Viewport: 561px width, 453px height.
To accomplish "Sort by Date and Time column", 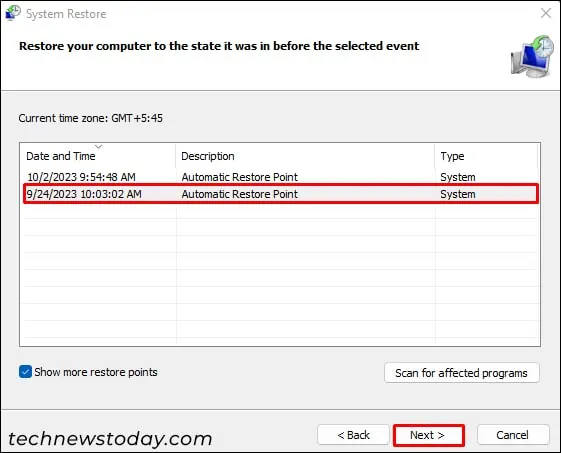I will click(97, 156).
